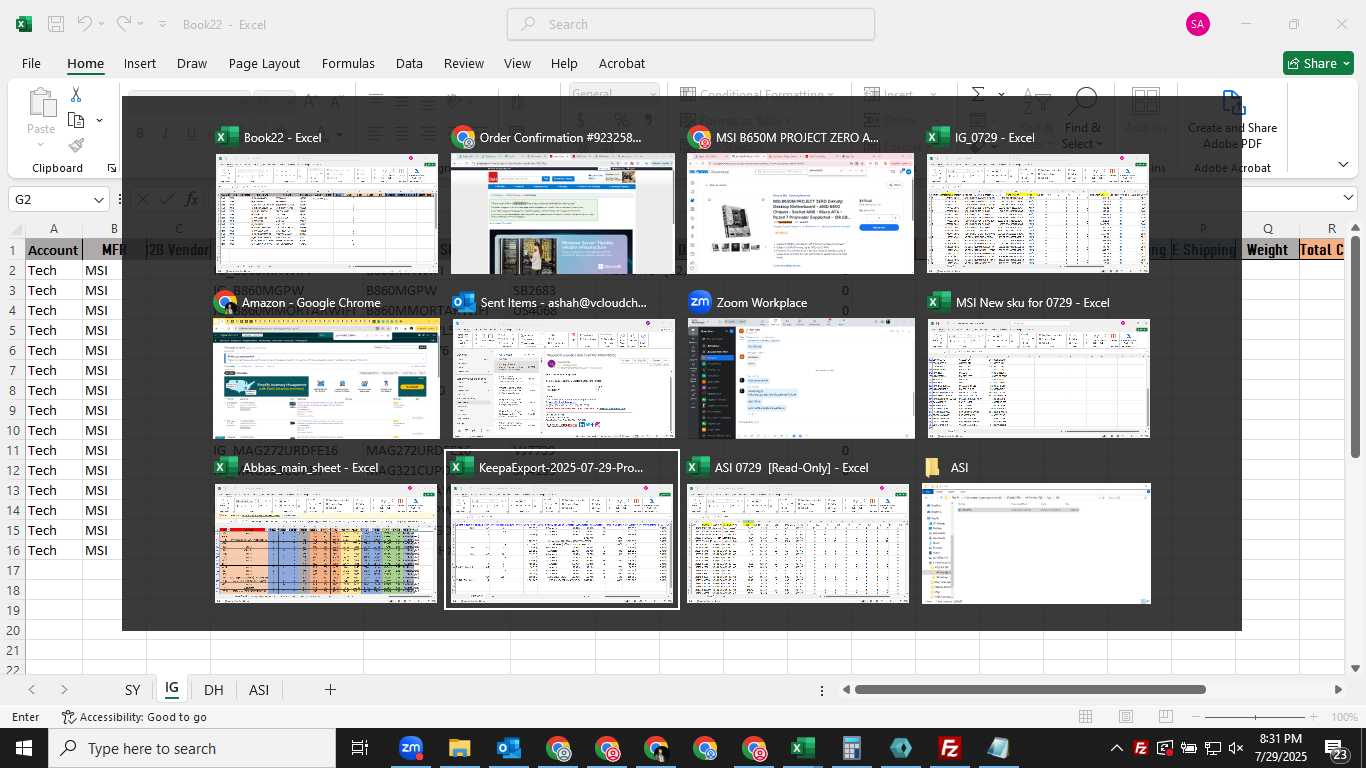Collapse the ribbon with the chevron
Image resolution: width=1366 pixels, height=768 pixels.
tap(1343, 165)
